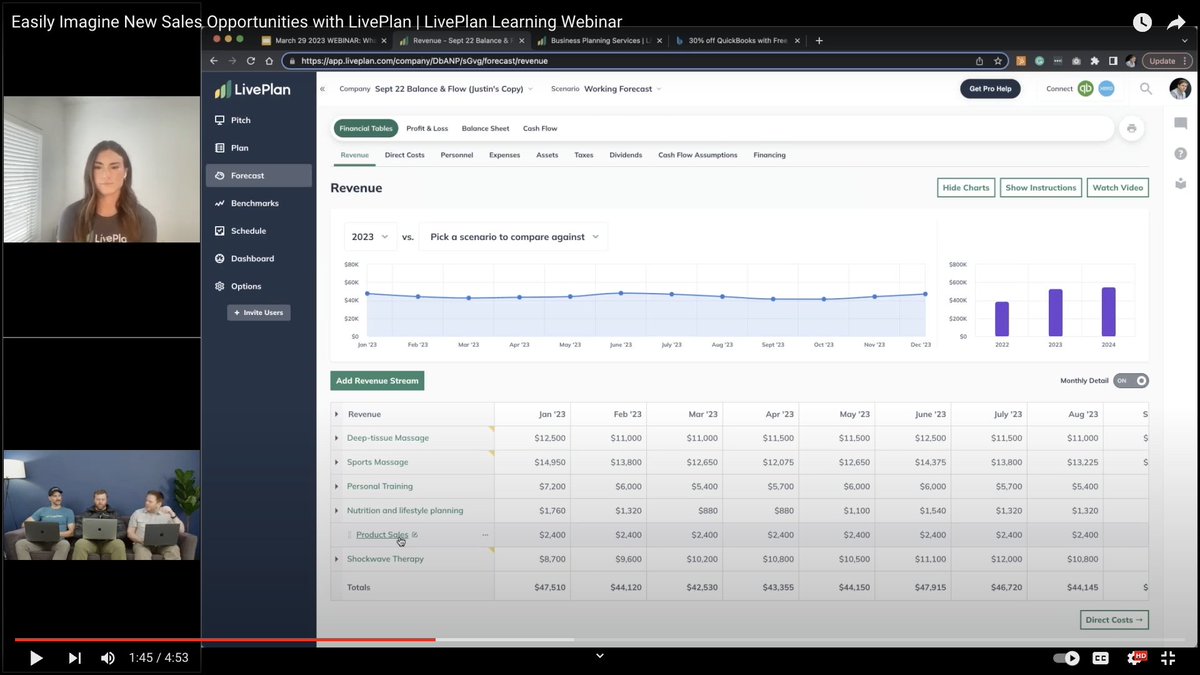Click the print icon above the revenue charts
The image size is (1200, 675).
1131,128
